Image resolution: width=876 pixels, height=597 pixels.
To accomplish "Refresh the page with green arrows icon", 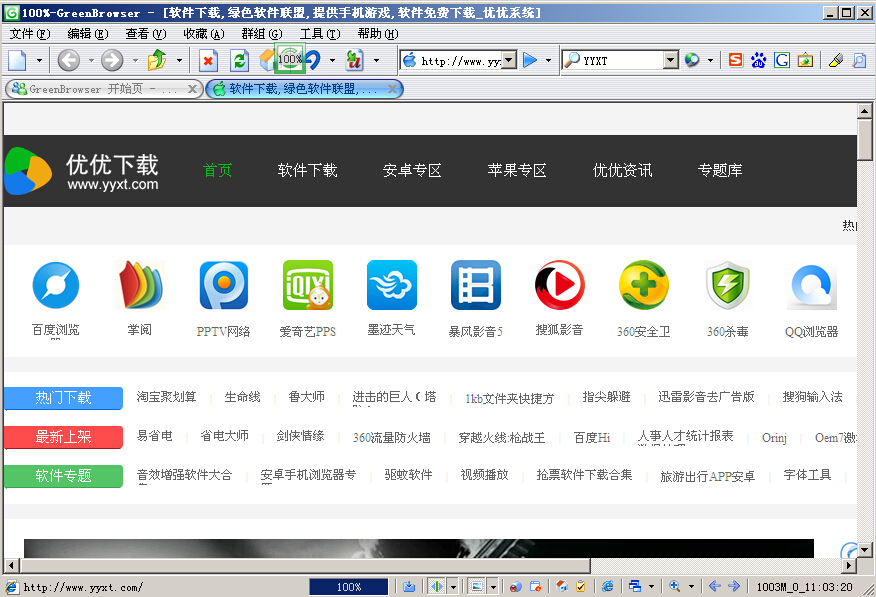I will [239, 60].
